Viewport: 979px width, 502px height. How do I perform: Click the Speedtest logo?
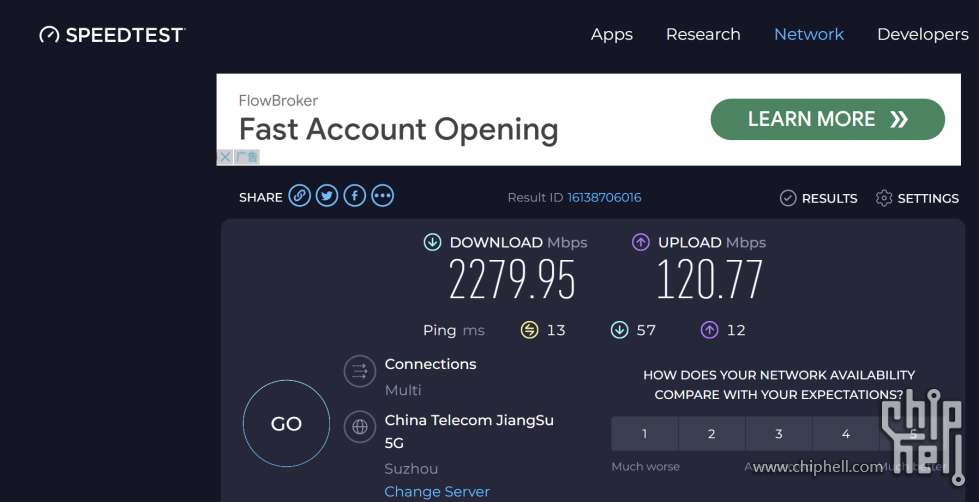(112, 34)
